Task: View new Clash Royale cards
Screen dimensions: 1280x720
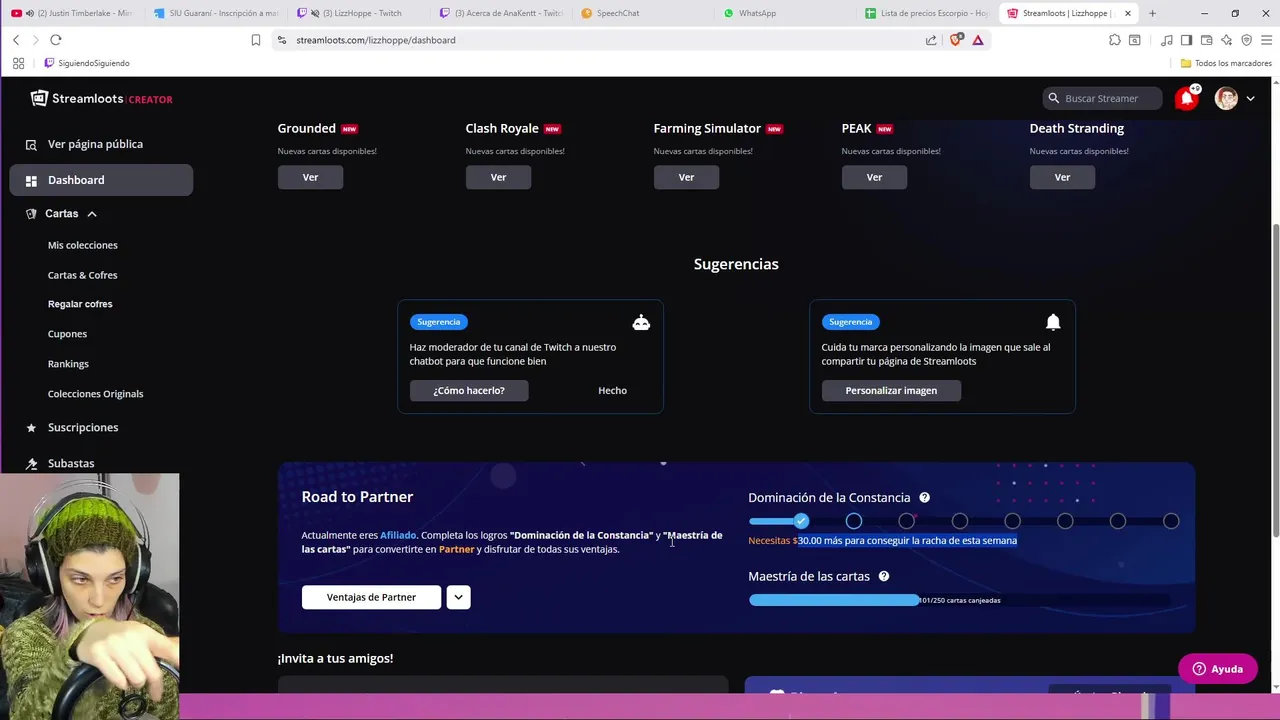Action: (x=498, y=177)
